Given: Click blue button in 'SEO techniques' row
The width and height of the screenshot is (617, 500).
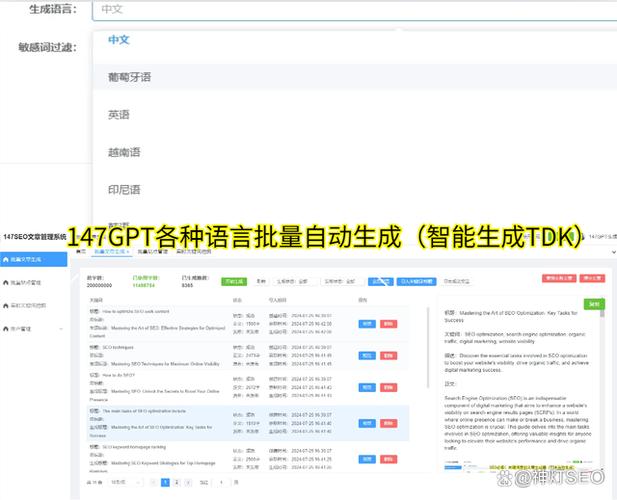Looking at the screenshot, I should (367, 356).
